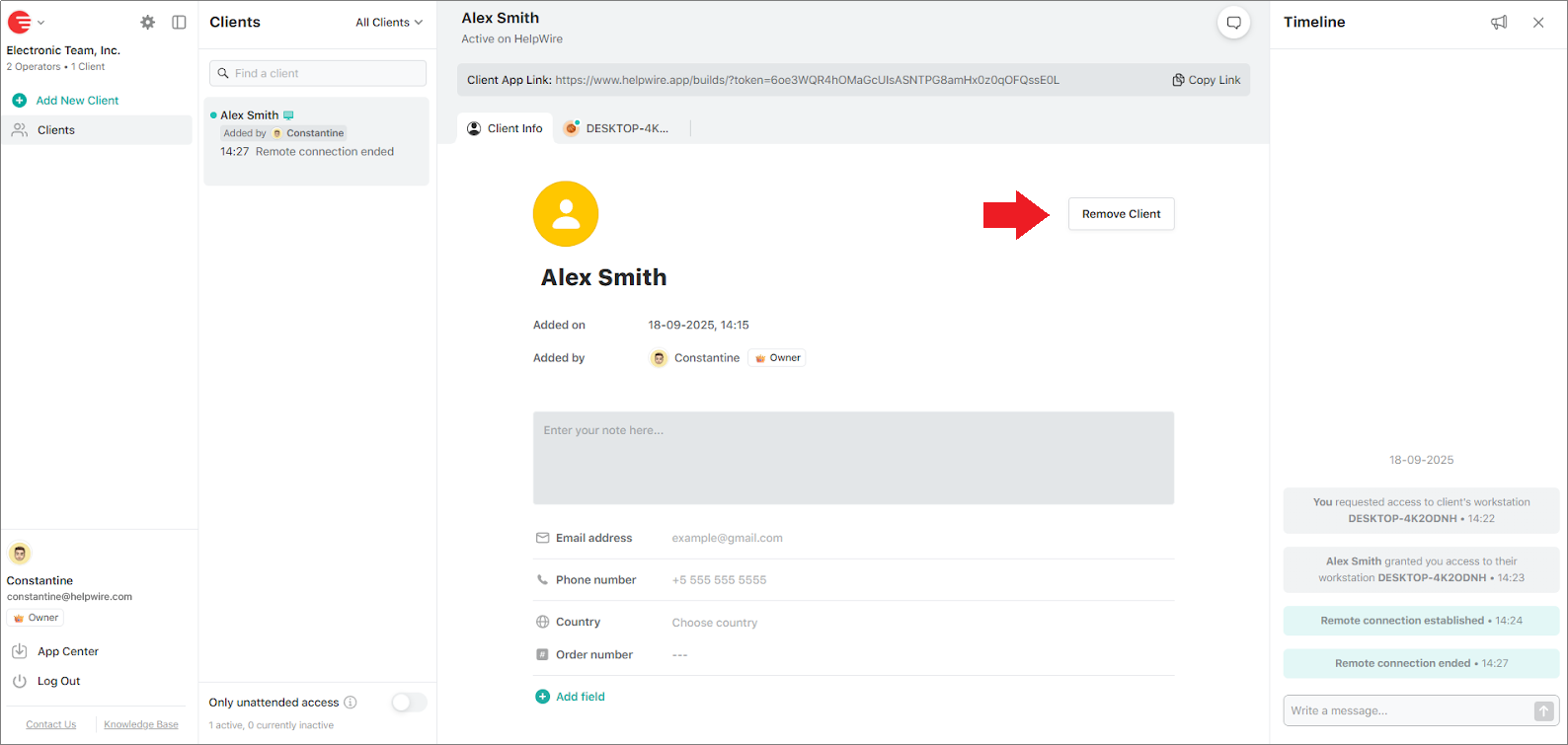Click the DESKTOP tab computer icon
Screen dimensions: 1568x745
pyautogui.click(x=571, y=128)
